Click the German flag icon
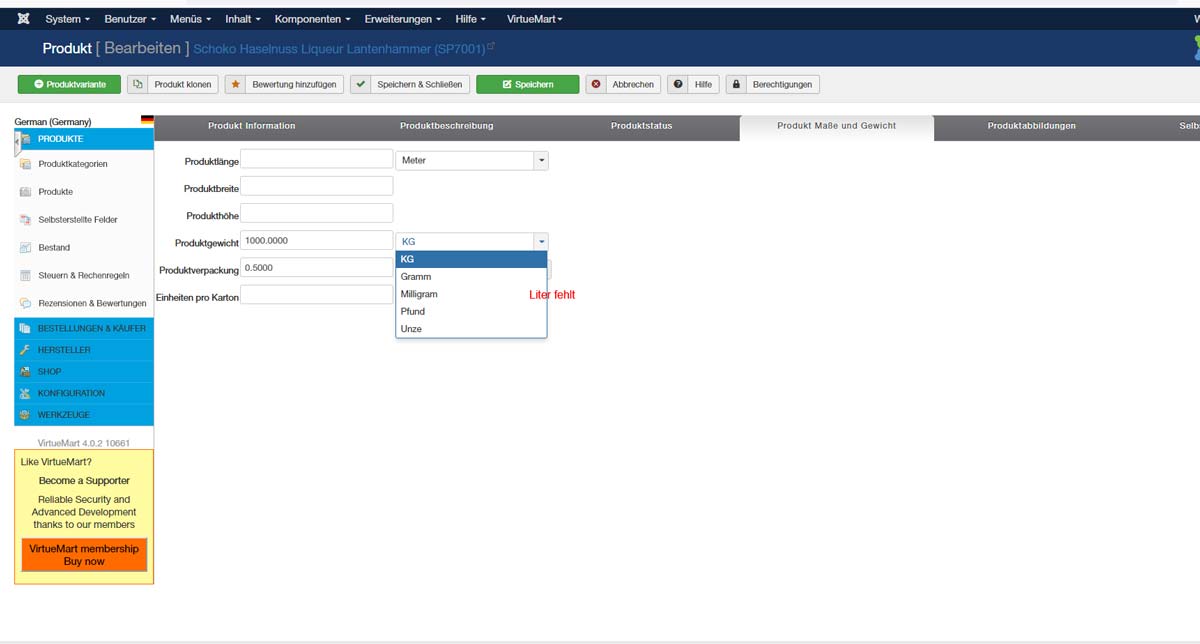This screenshot has width=1200, height=644. click(x=147, y=121)
